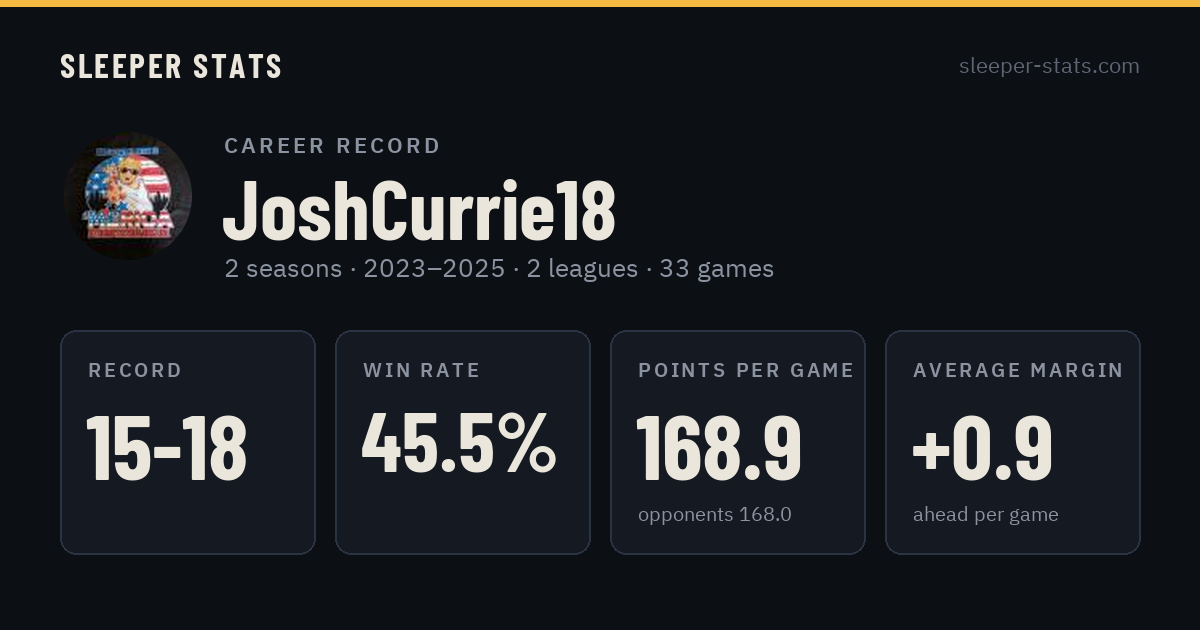
Task: Select the JoshCurrie18 username heading
Action: coord(419,211)
